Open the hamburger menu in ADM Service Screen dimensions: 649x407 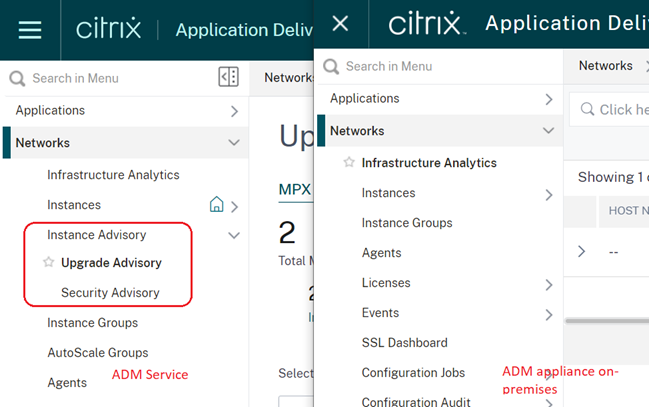(x=30, y=30)
